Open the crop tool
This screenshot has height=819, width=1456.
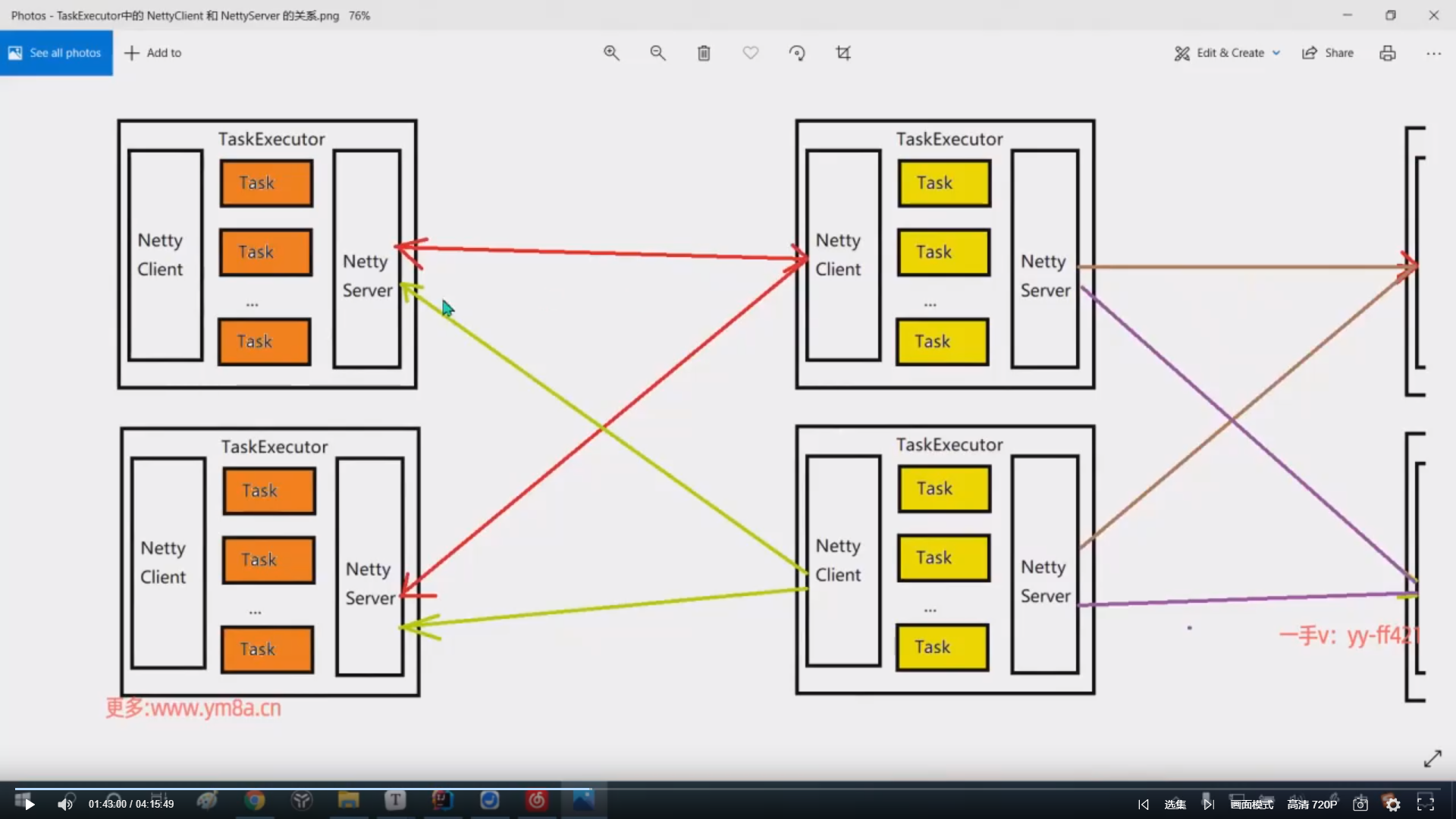843,53
